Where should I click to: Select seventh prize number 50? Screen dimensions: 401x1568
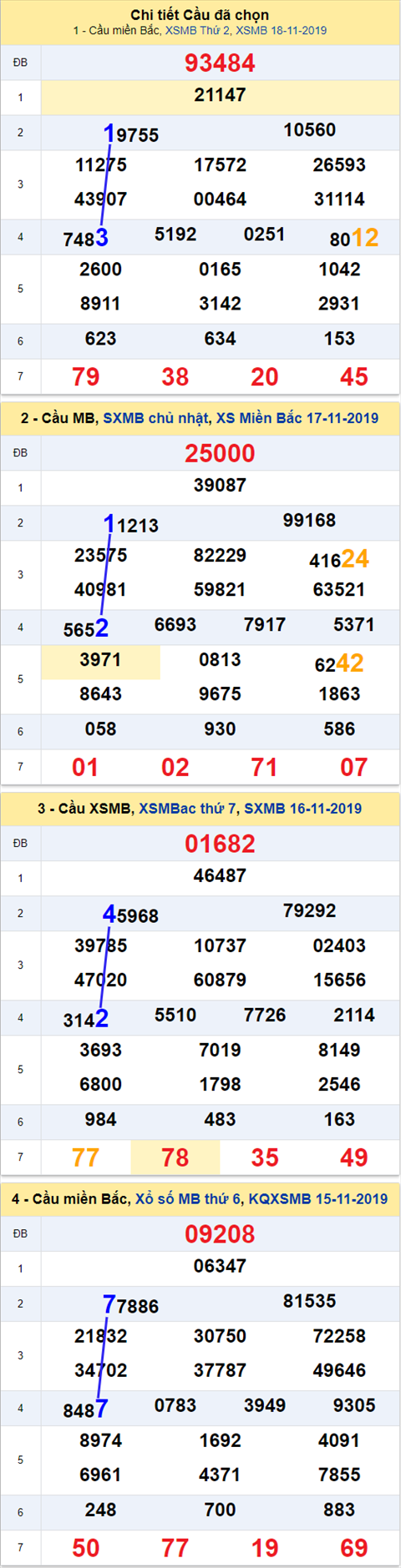pyautogui.click(x=86, y=1549)
